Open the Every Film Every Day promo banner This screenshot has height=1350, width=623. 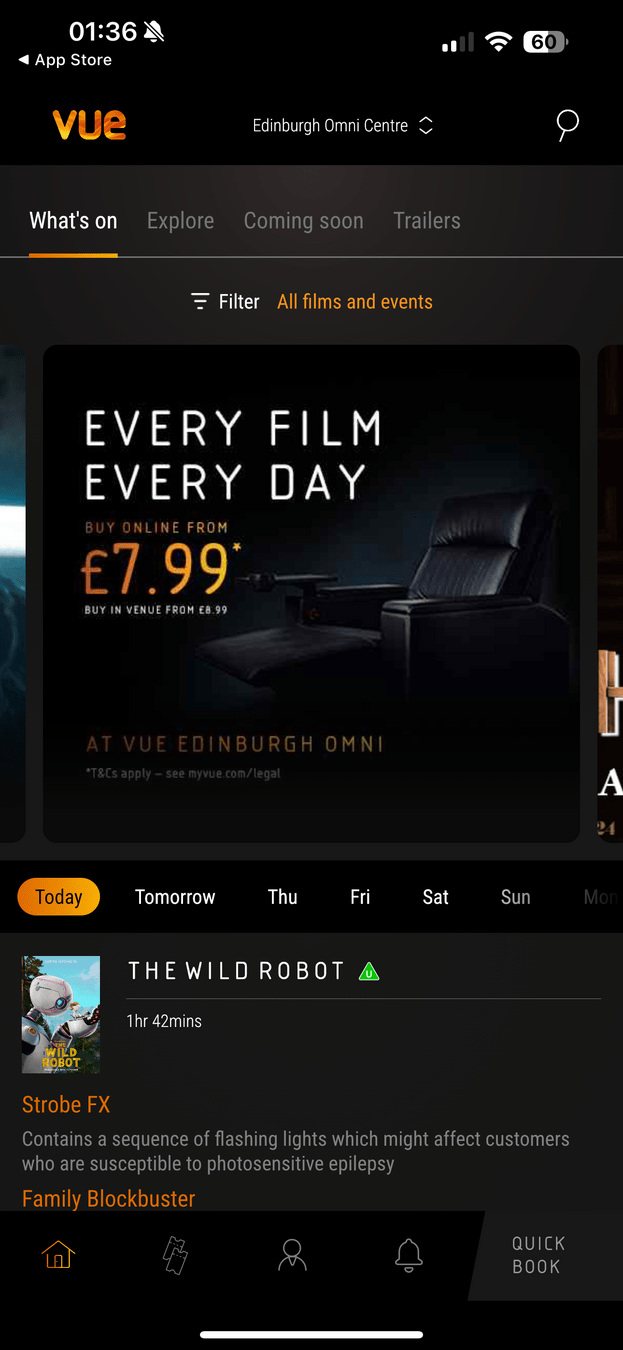point(311,593)
